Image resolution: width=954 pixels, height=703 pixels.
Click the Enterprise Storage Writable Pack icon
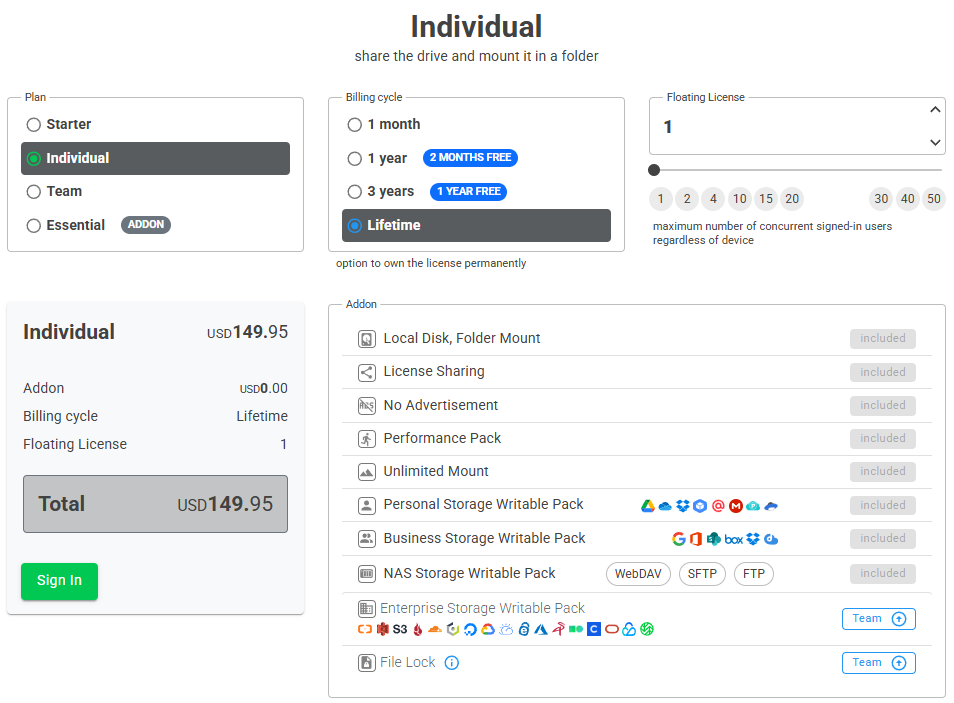click(366, 608)
